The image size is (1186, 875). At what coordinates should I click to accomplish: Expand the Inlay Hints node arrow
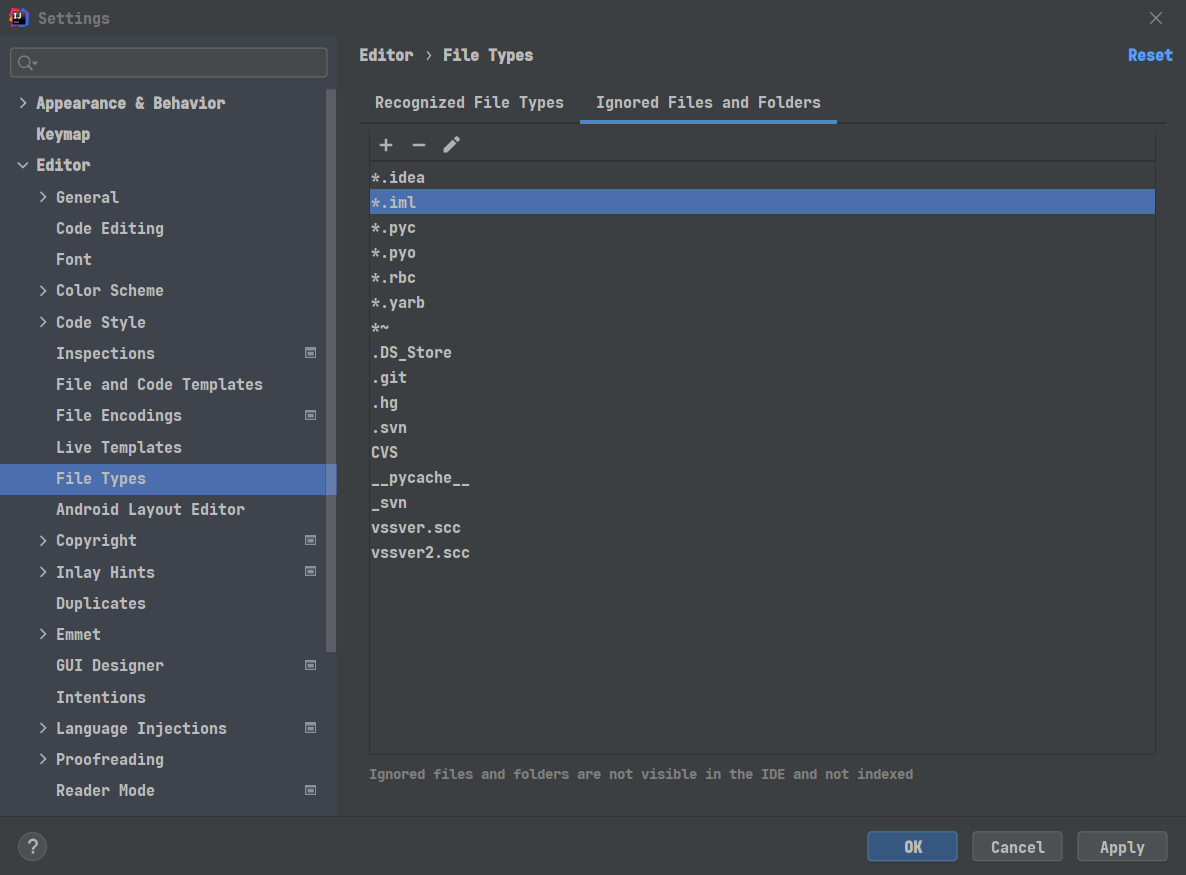coord(43,572)
